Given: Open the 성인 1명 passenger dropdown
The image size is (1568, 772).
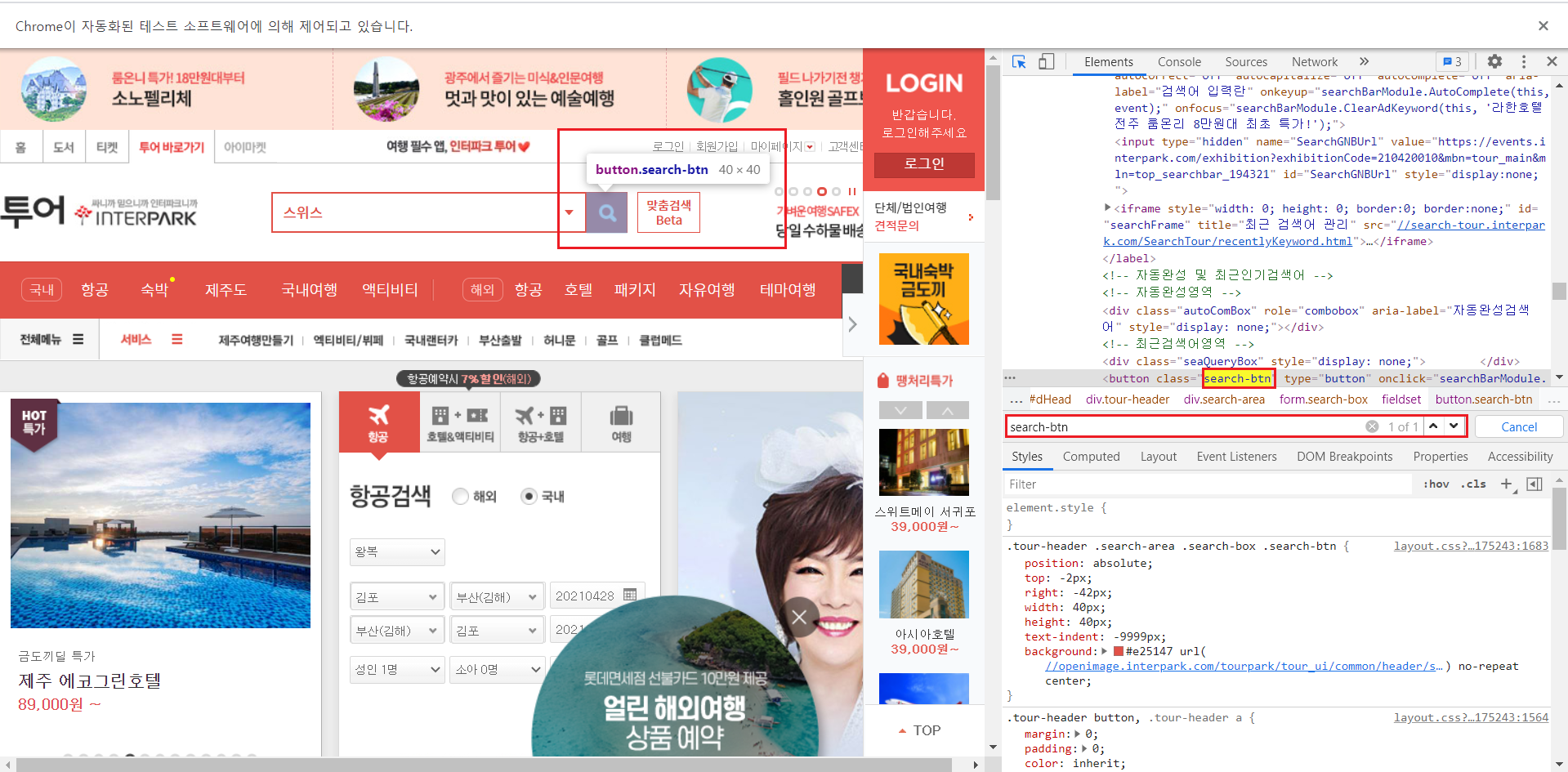Looking at the screenshot, I should (397, 669).
